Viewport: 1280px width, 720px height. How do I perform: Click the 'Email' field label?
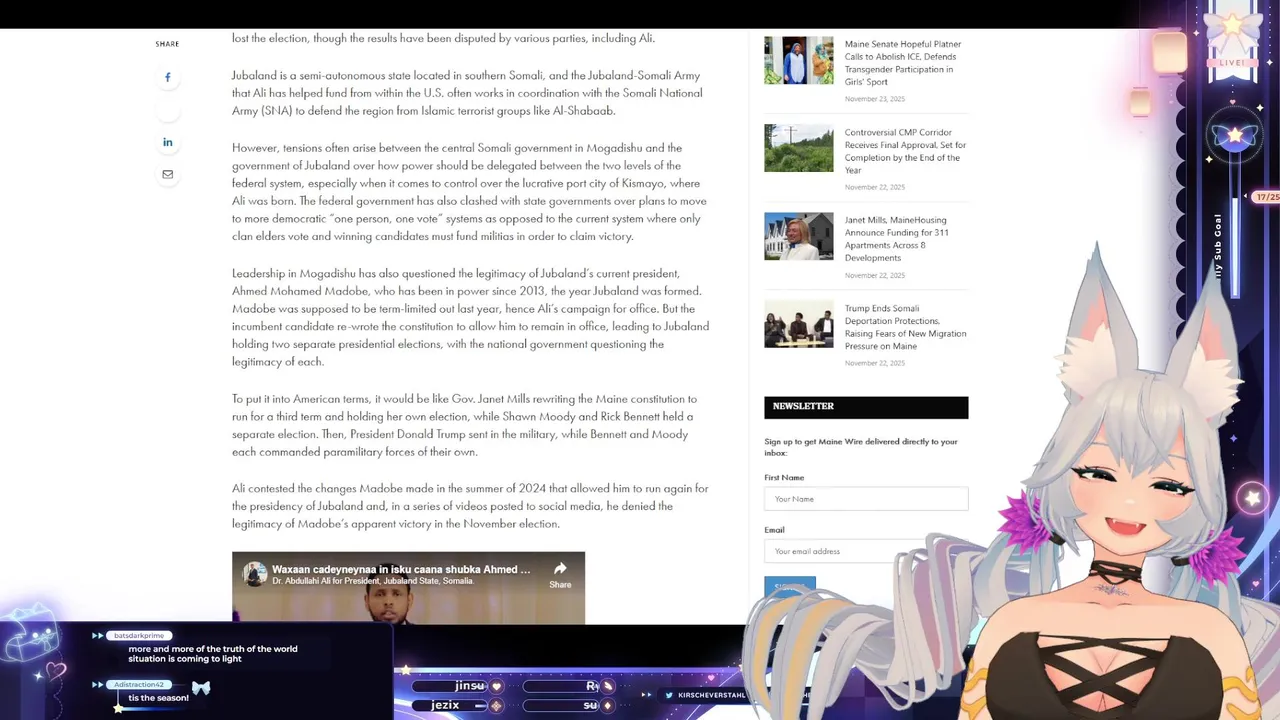pos(774,530)
